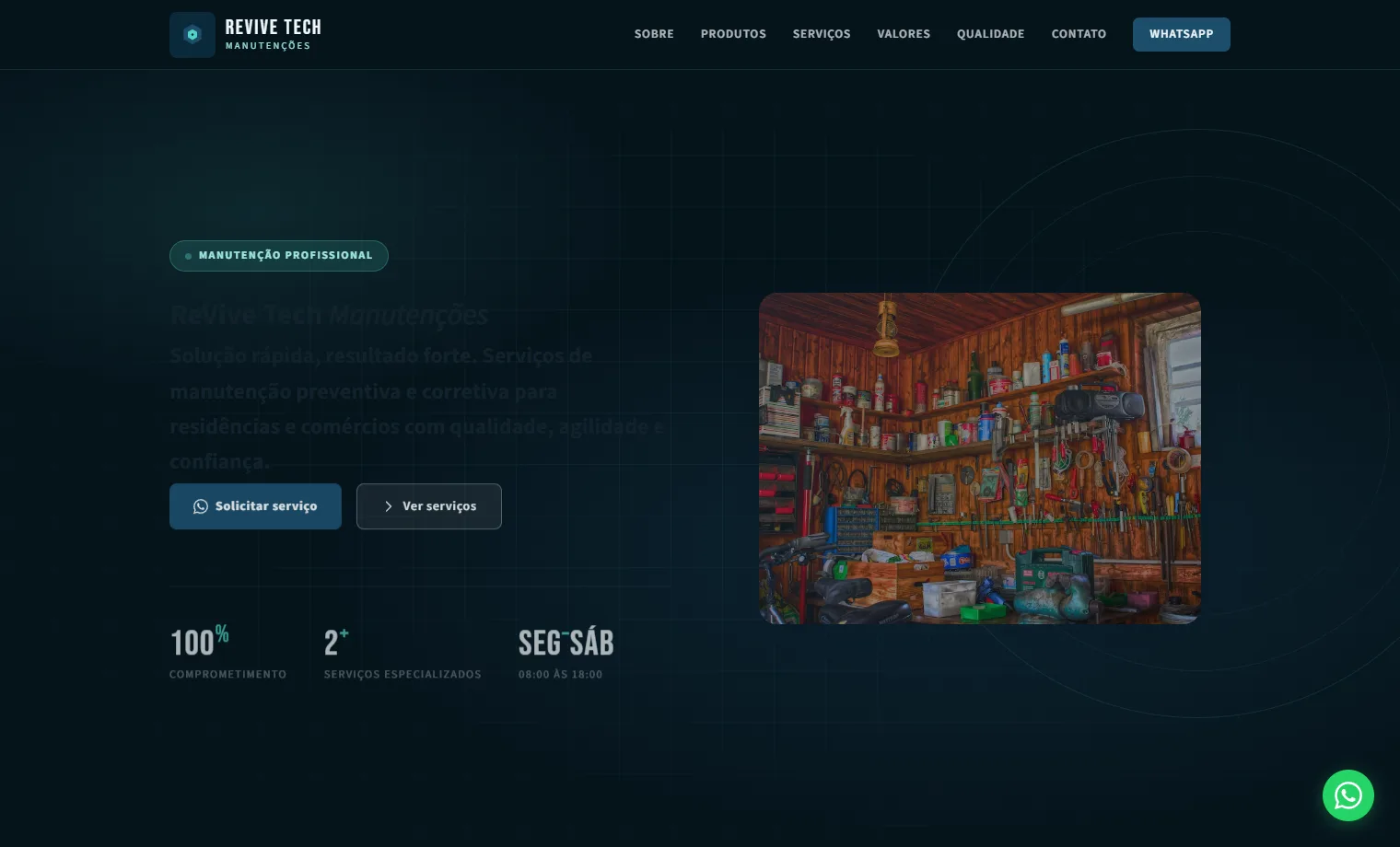Navigate to SERVIÇOS in the header
The width and height of the screenshot is (1400, 847).
coord(822,34)
